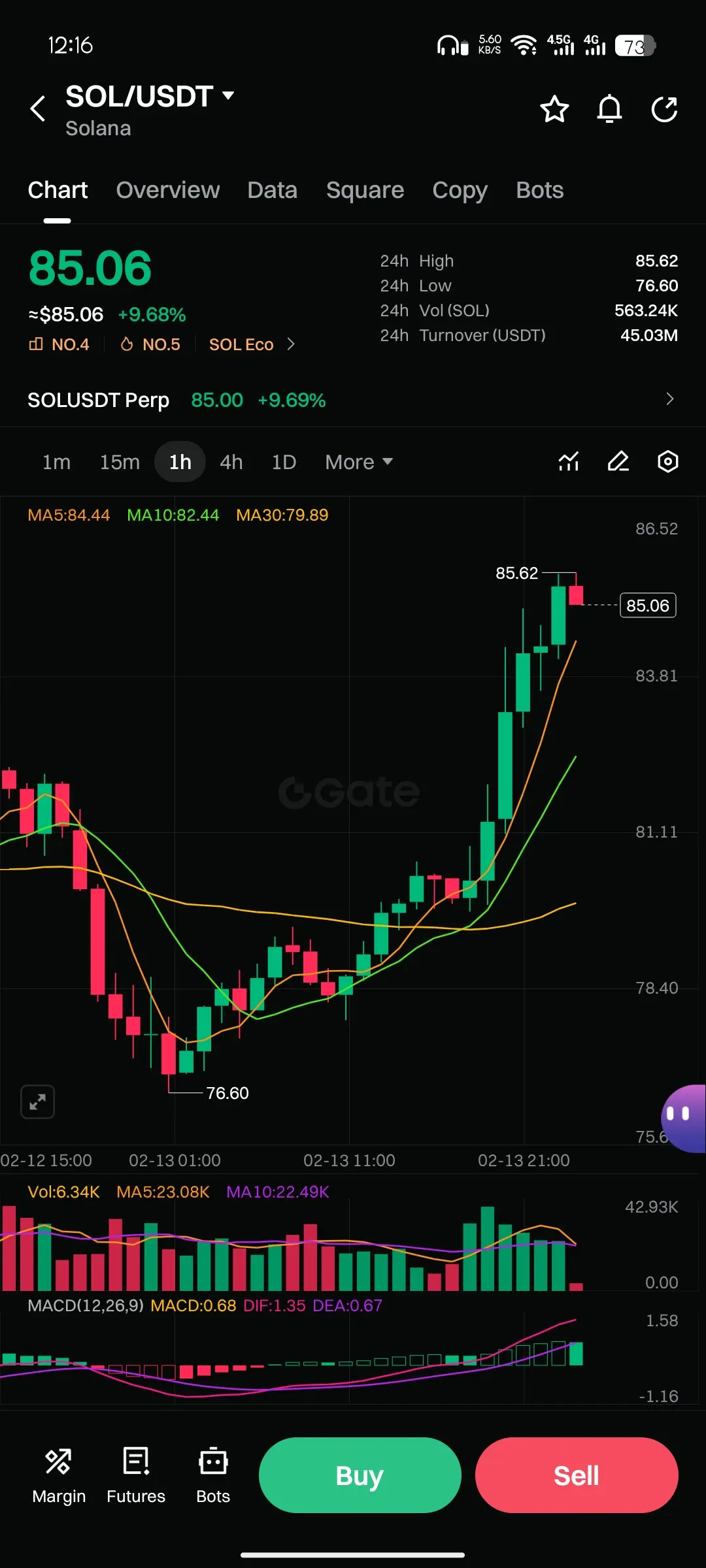The width and height of the screenshot is (706, 1568).
Task: Tap MACD(12,26,9) indicator label
Action: tap(86, 1305)
